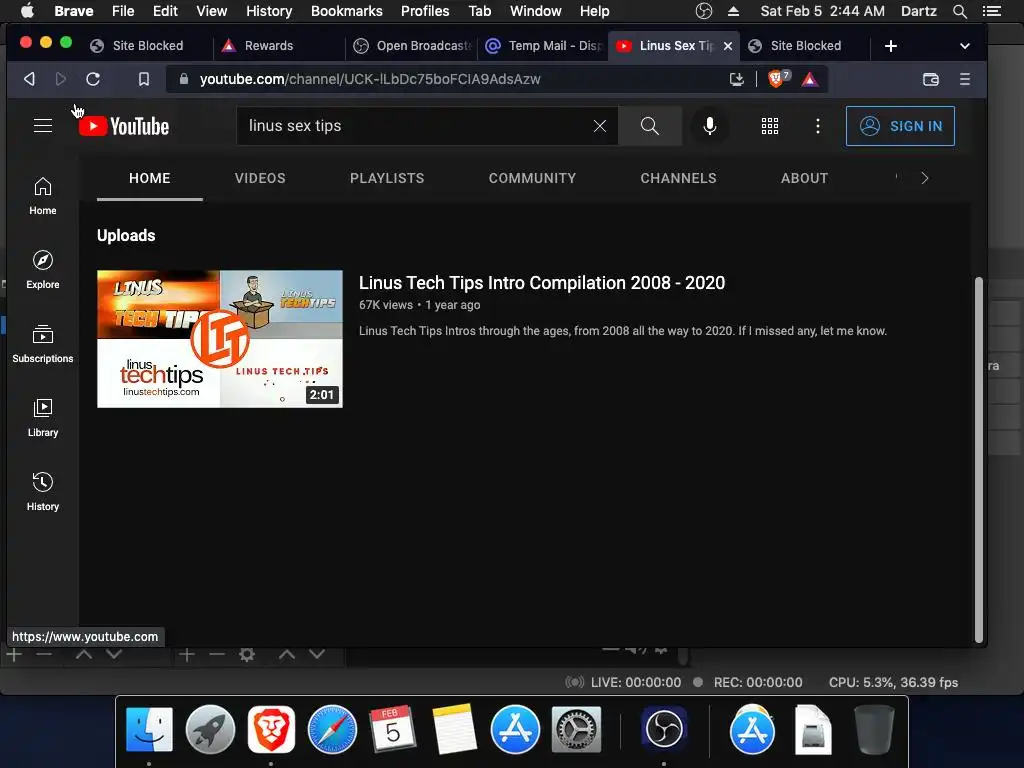Reload the page
This screenshot has height=768, width=1024.
click(93, 79)
